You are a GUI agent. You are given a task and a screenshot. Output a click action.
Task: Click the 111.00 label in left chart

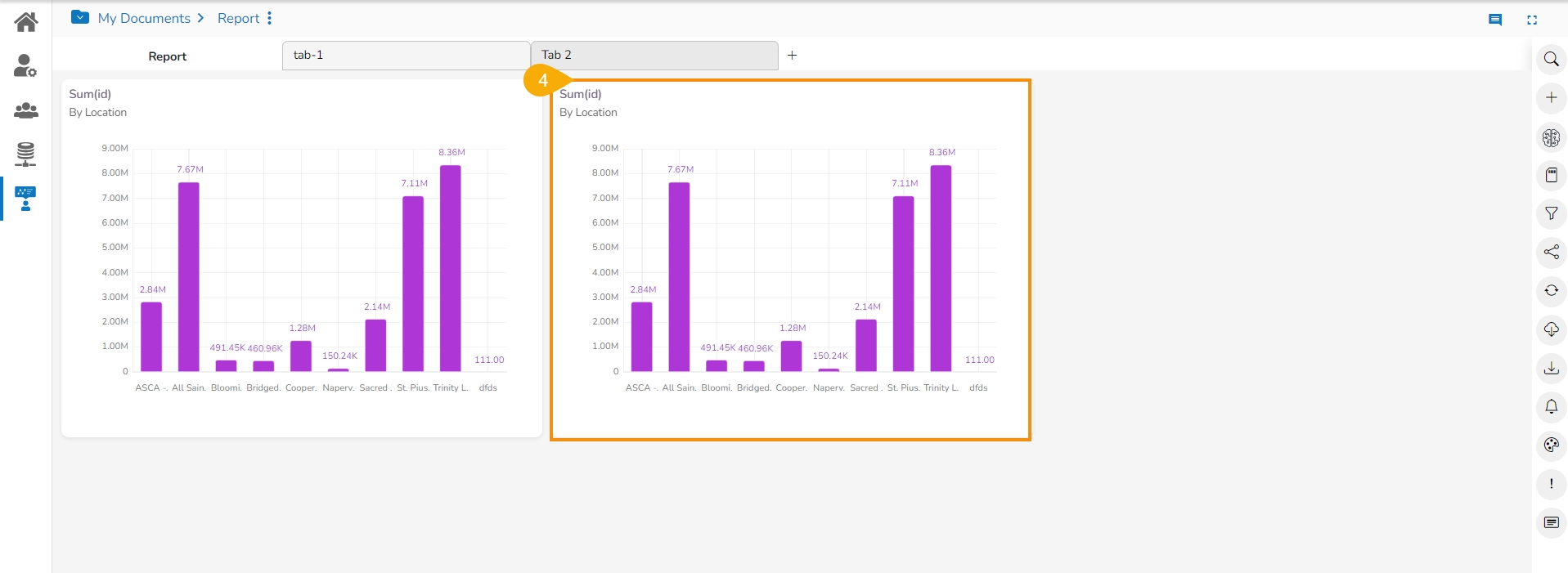click(489, 360)
